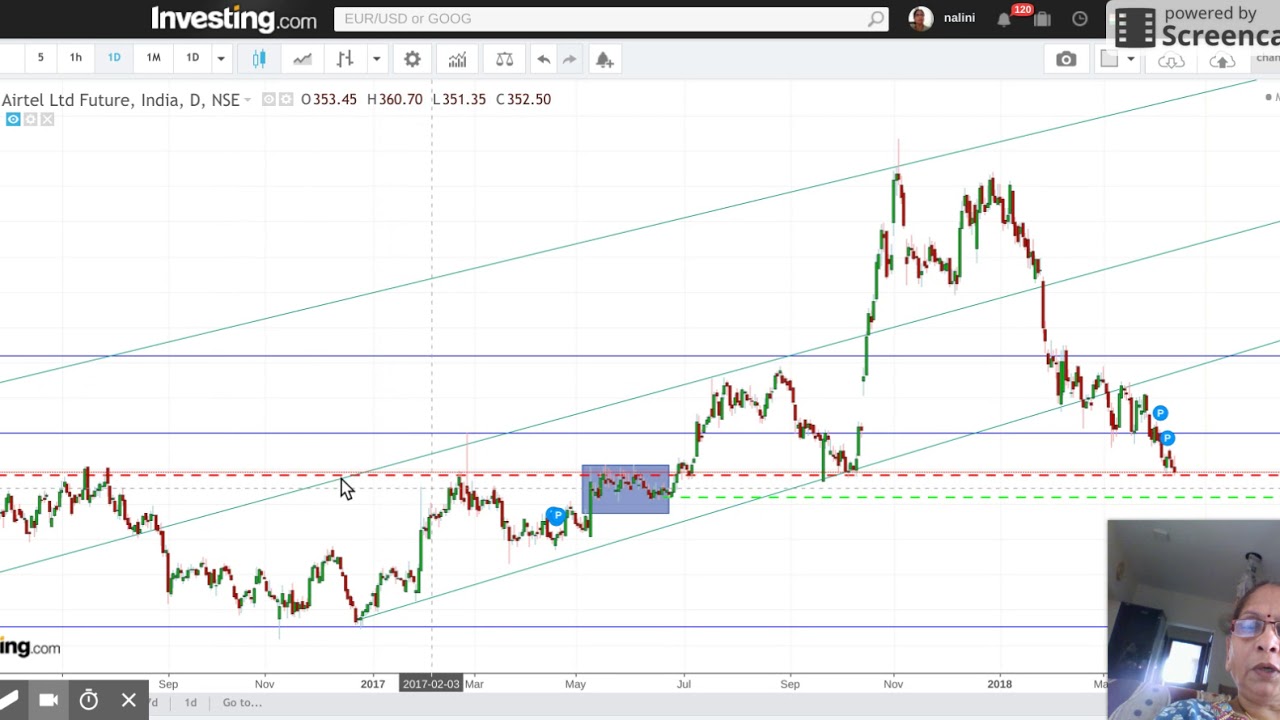The image size is (1280, 720).
Task: Expand the timeframe interval dropdown arrow
Action: [x=221, y=59]
